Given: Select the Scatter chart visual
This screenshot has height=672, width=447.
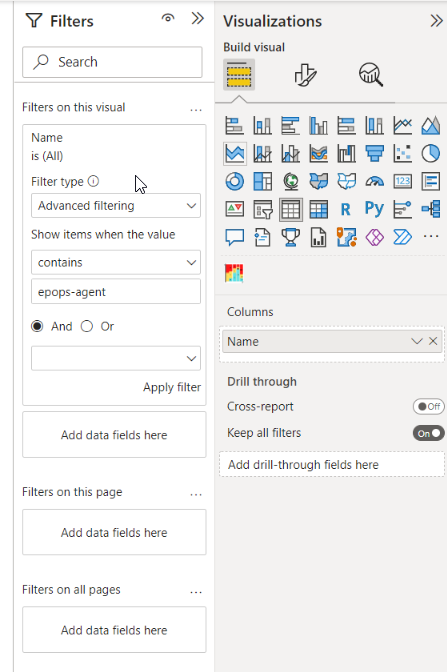Looking at the screenshot, I should (x=402, y=153).
